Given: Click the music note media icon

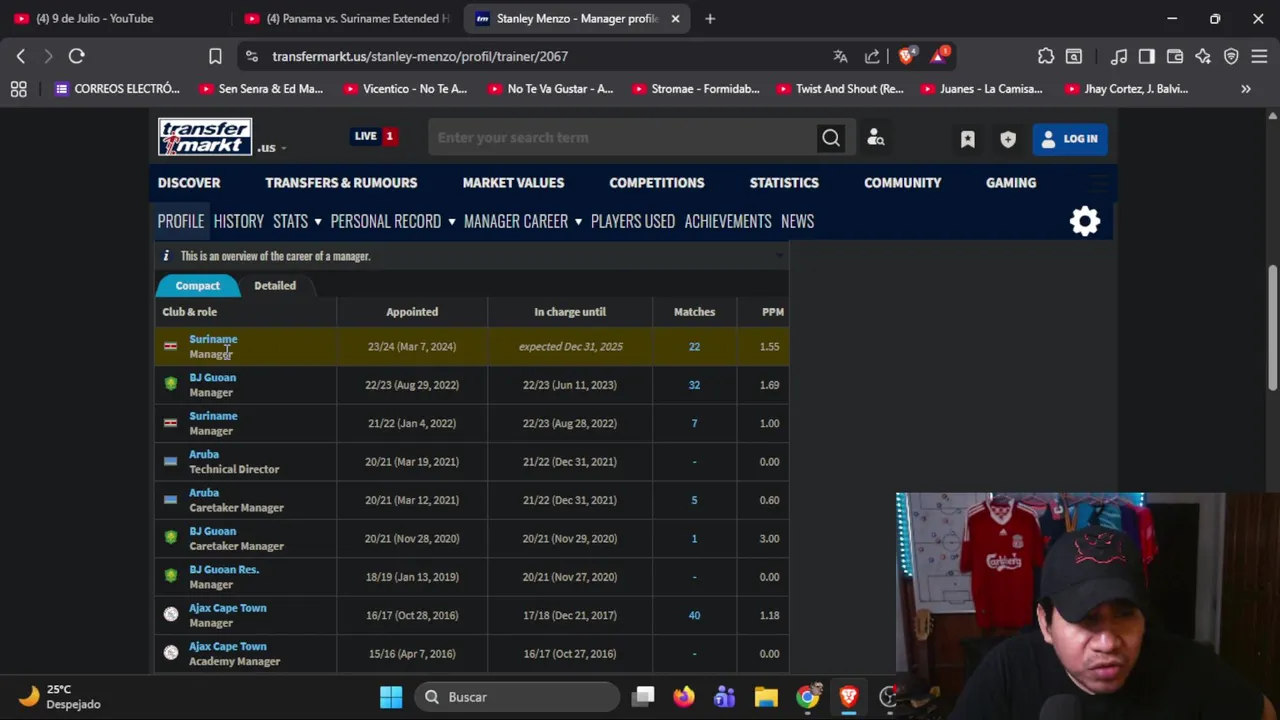Looking at the screenshot, I should pos(1119,56).
